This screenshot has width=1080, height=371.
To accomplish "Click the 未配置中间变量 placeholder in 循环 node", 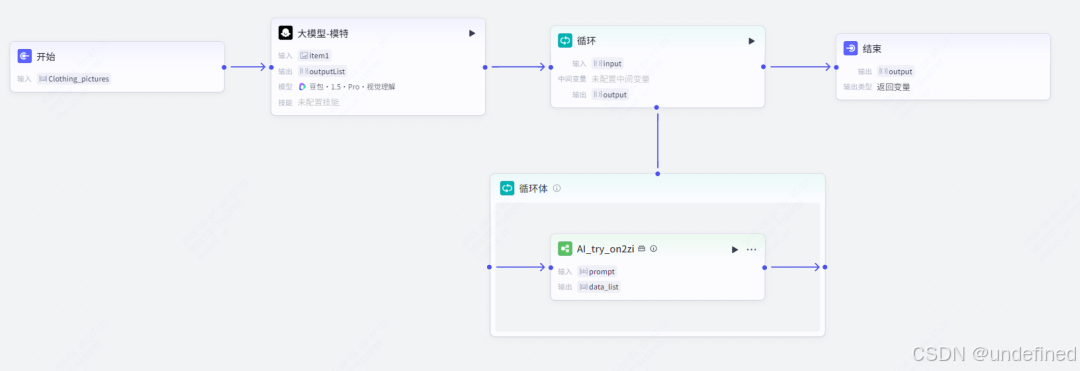I will pyautogui.click(x=620, y=79).
